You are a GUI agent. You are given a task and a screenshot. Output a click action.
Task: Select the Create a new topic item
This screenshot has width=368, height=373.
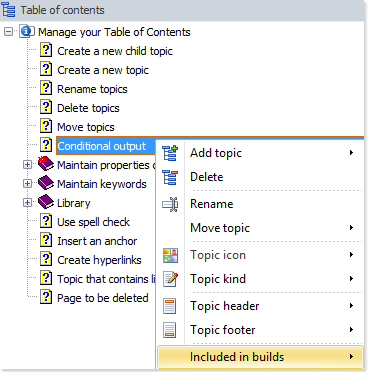103,70
